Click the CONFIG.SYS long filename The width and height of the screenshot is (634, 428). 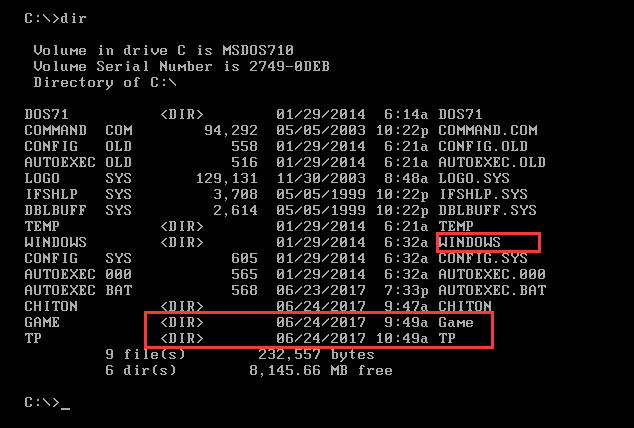[x=483, y=258]
